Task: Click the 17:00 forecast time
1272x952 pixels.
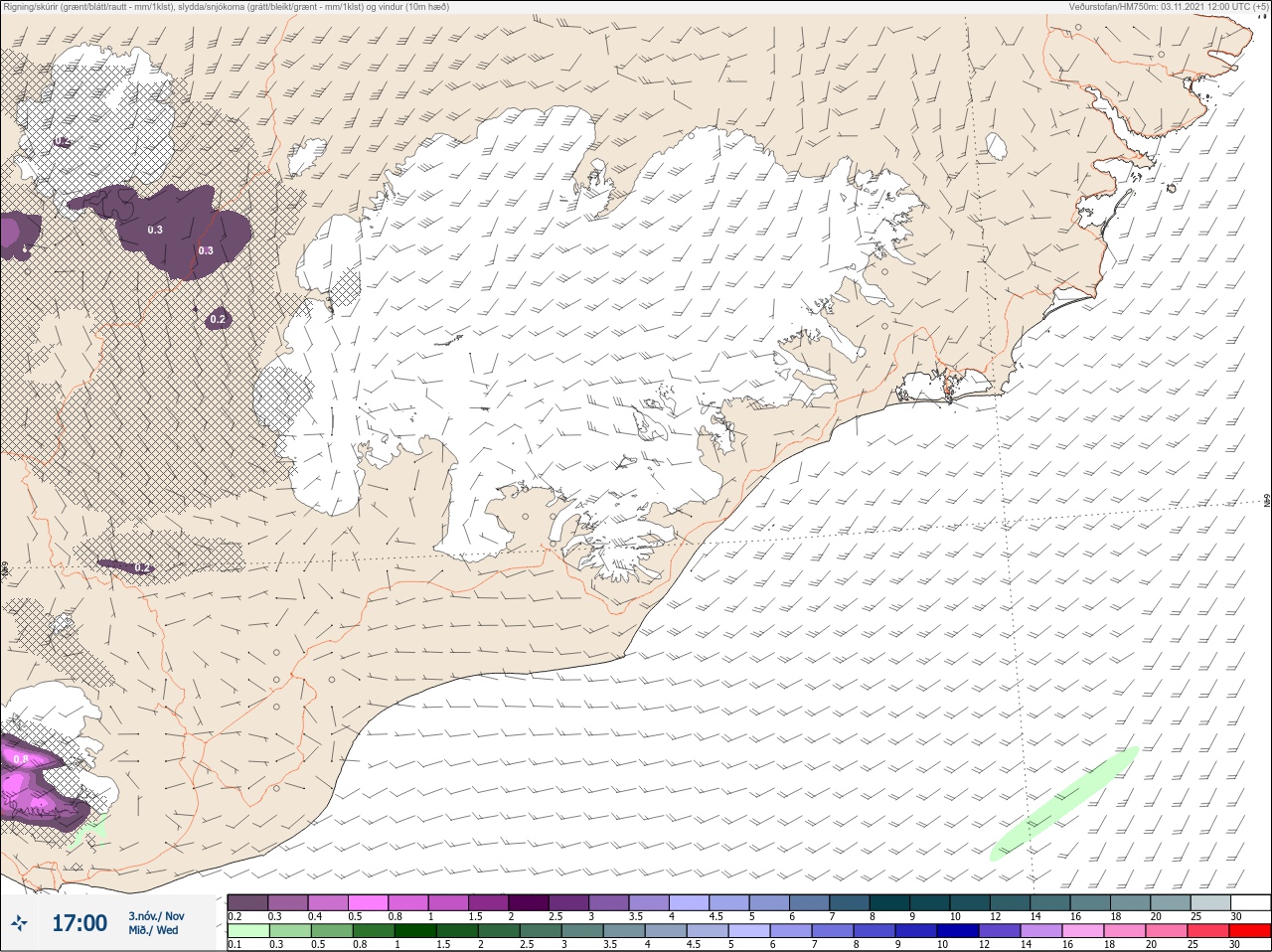Action: click(79, 923)
